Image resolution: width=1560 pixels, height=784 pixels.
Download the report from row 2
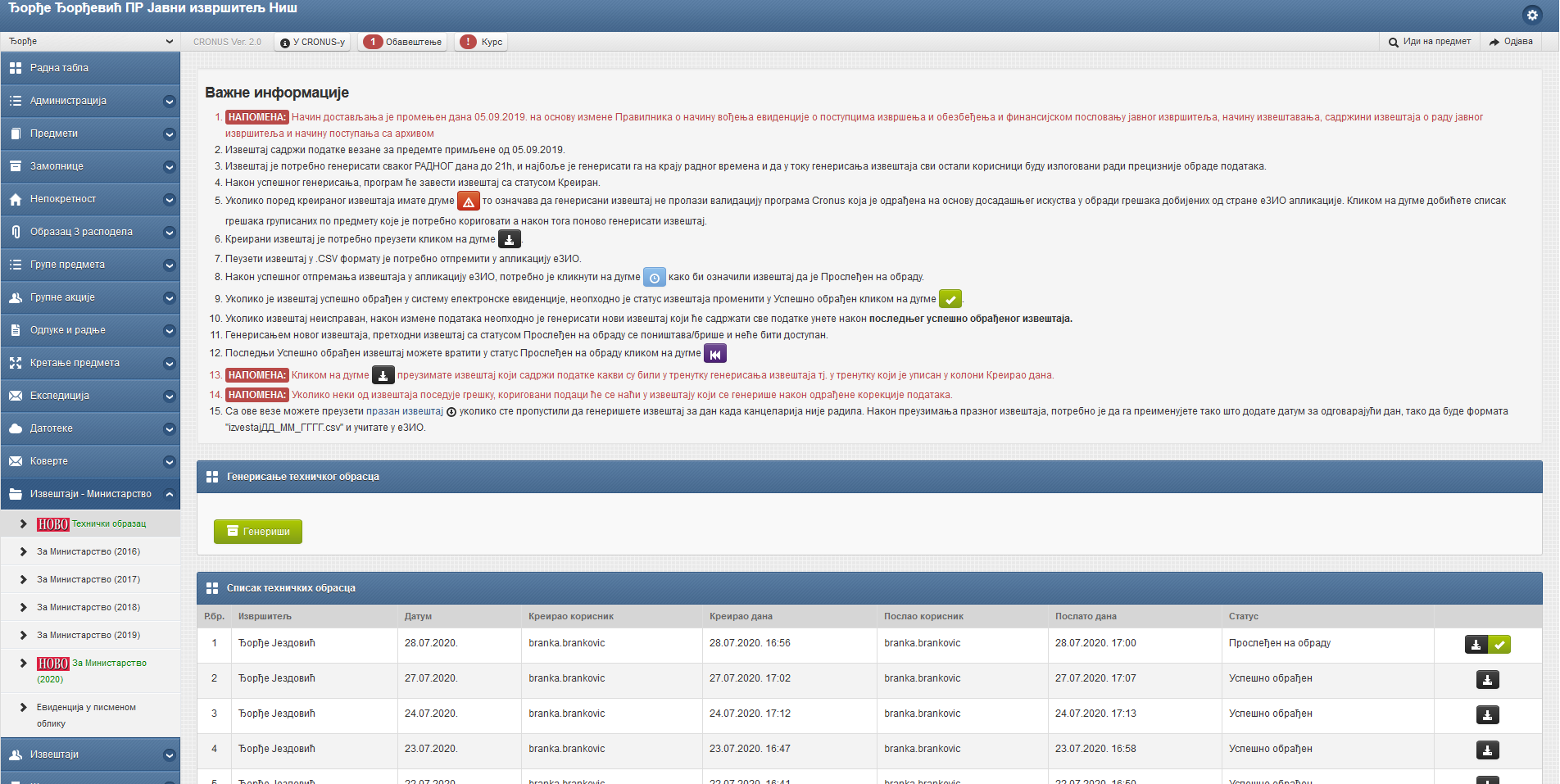pos(1487,680)
